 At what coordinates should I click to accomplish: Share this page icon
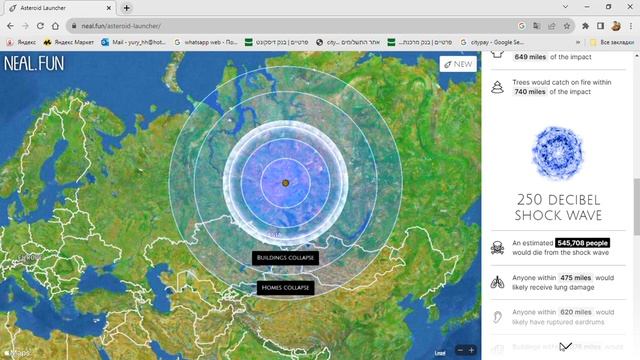click(x=552, y=26)
